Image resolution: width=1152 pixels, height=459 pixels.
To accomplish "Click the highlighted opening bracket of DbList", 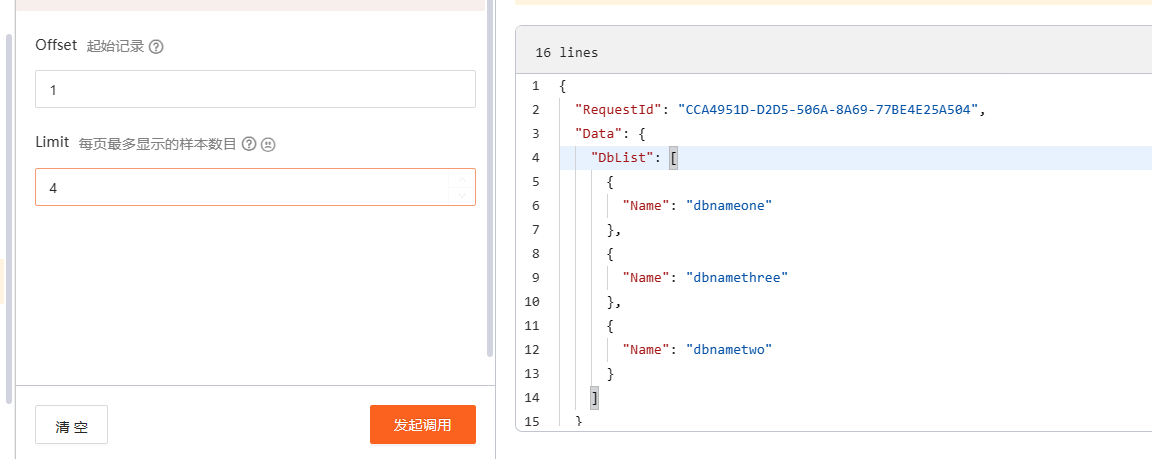I will tap(672, 157).
